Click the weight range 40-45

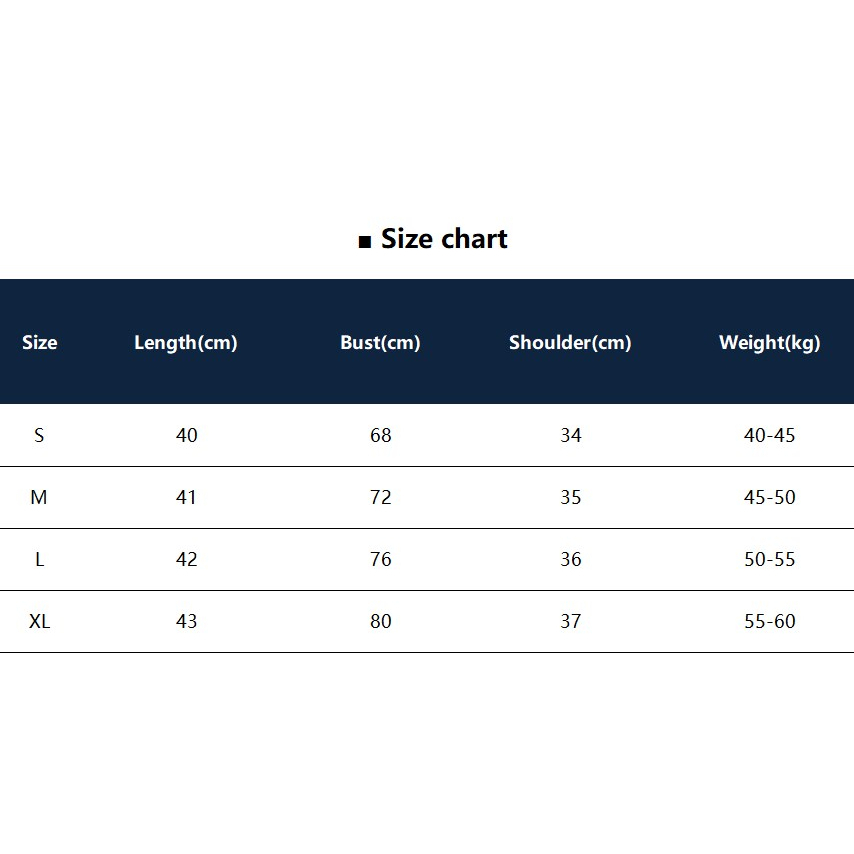(770, 435)
